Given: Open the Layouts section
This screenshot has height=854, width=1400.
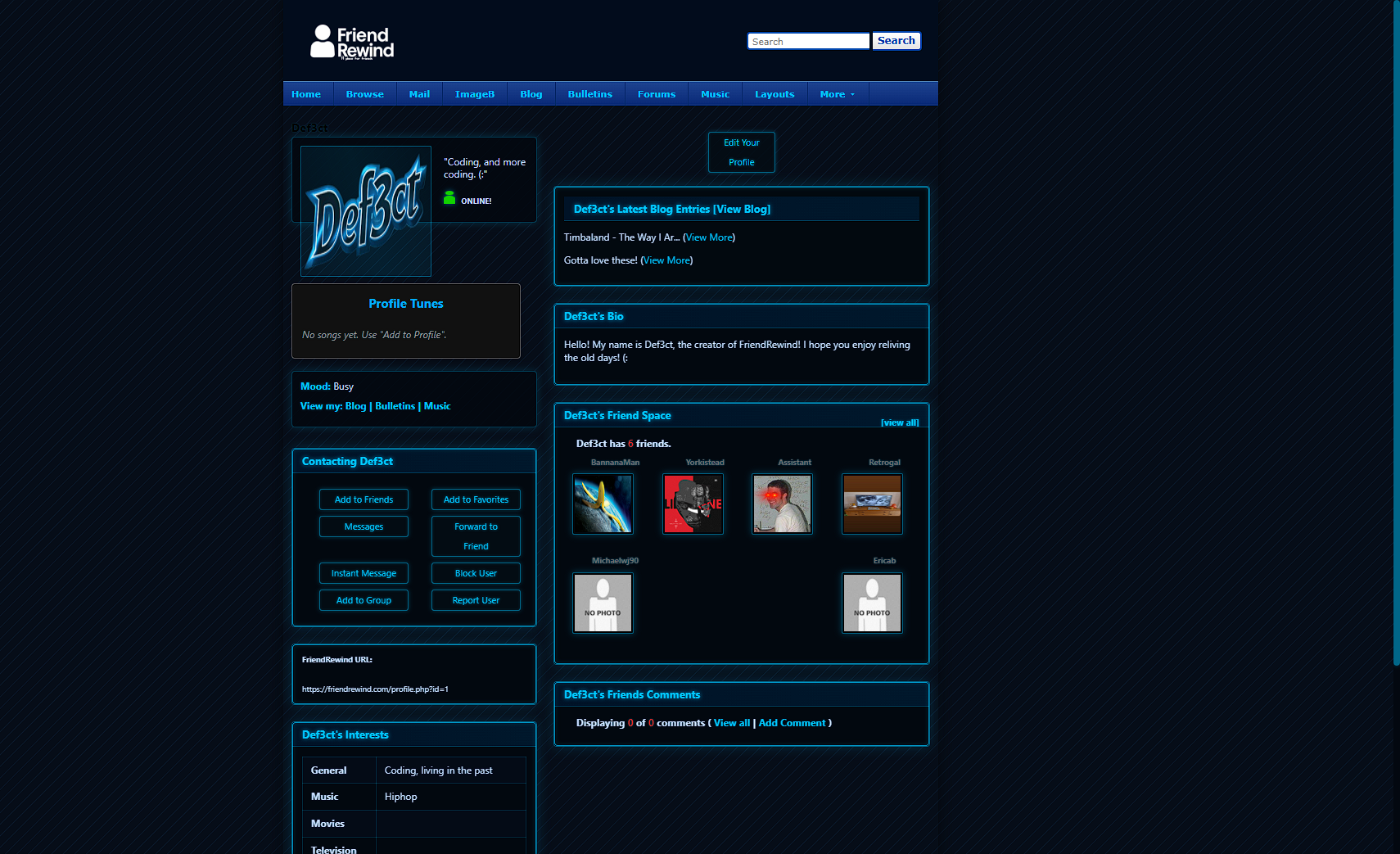Looking at the screenshot, I should [774, 93].
